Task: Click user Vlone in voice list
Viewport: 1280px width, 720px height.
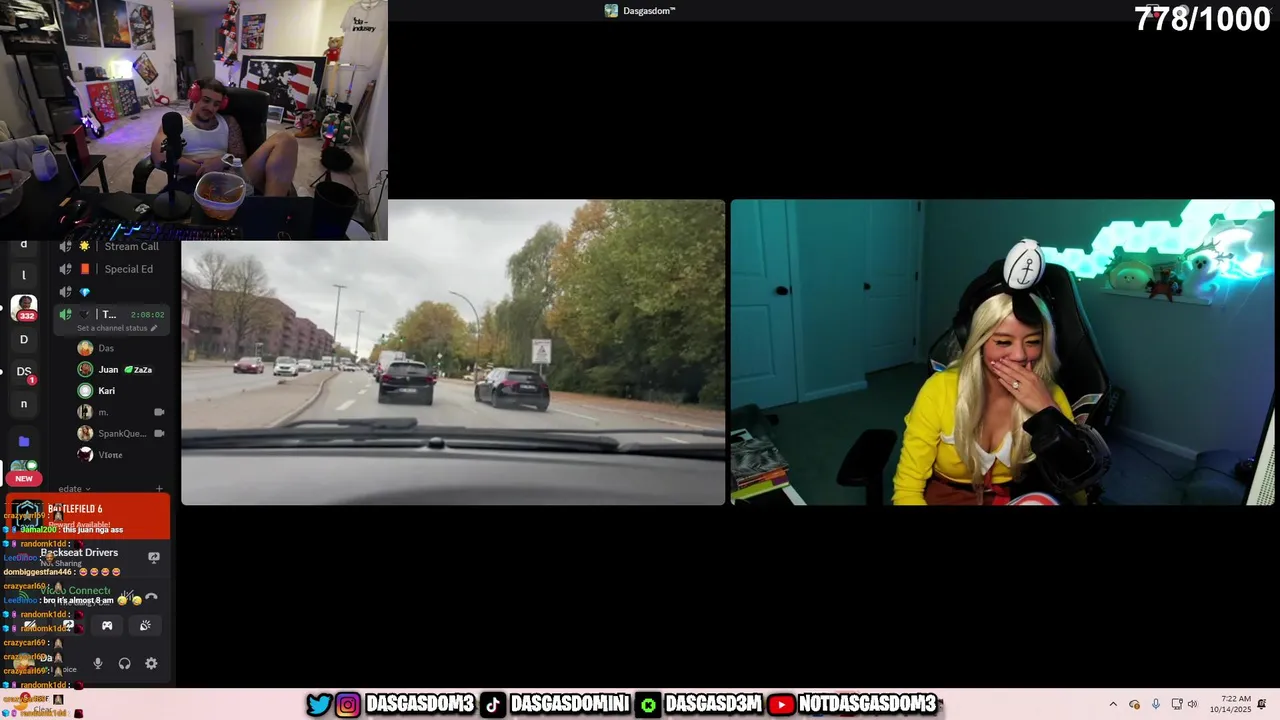Action: click(110, 454)
